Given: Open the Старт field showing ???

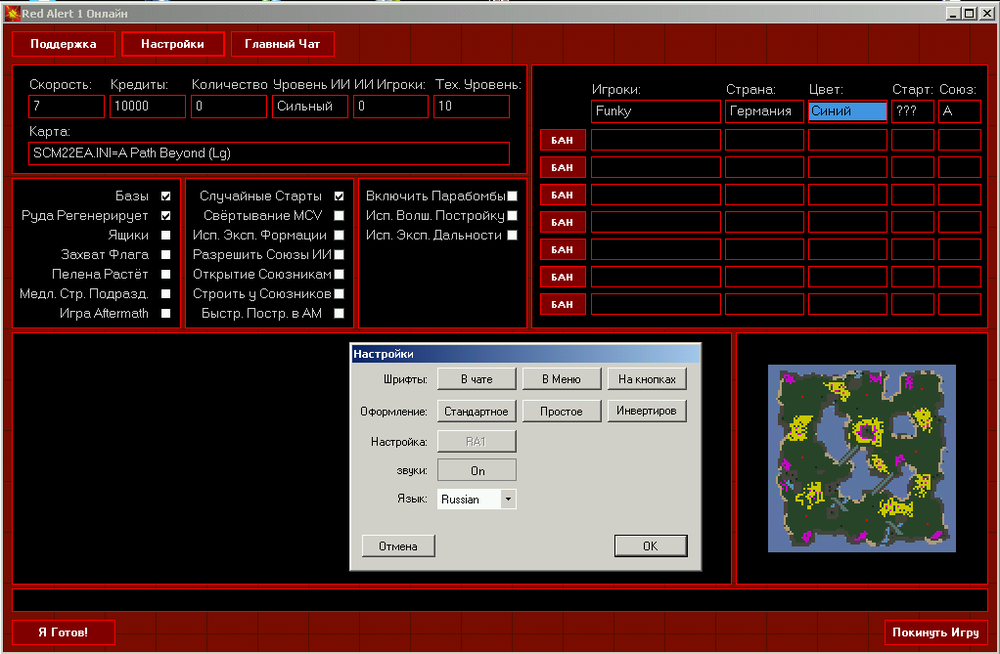Looking at the screenshot, I should 913,111.
